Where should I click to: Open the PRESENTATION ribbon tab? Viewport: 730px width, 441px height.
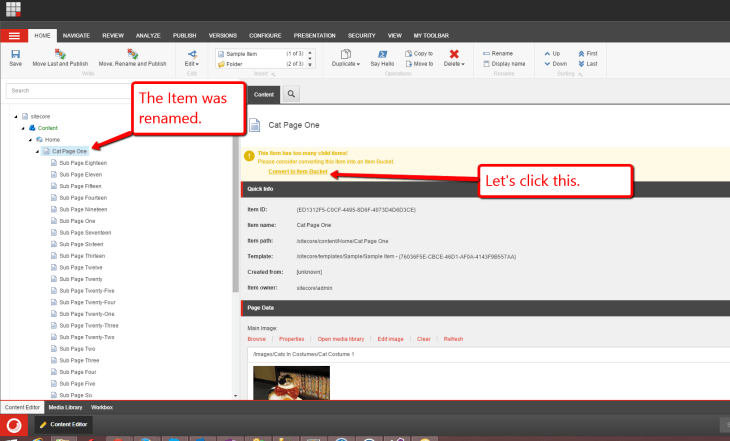[314, 35]
